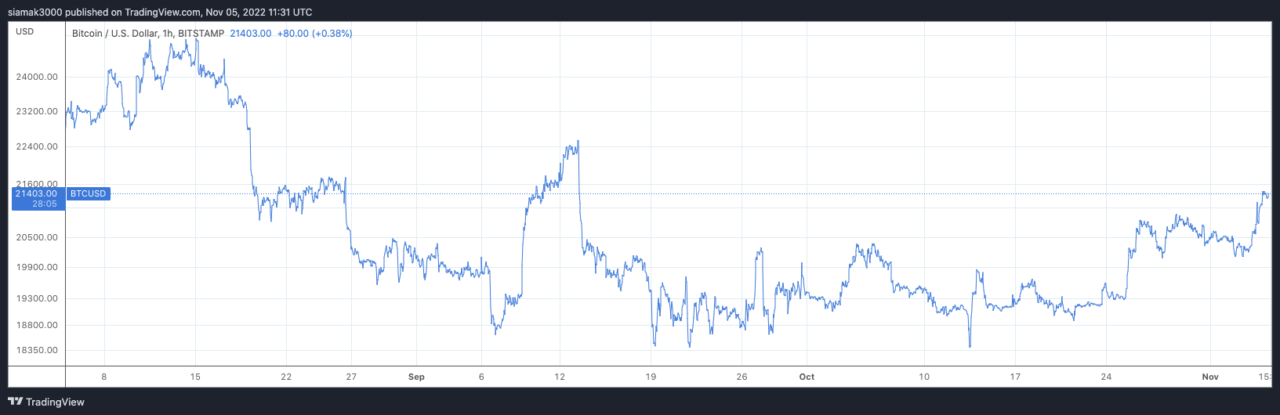
Task: Click the 19300.00 price axis label
Action: point(38,298)
